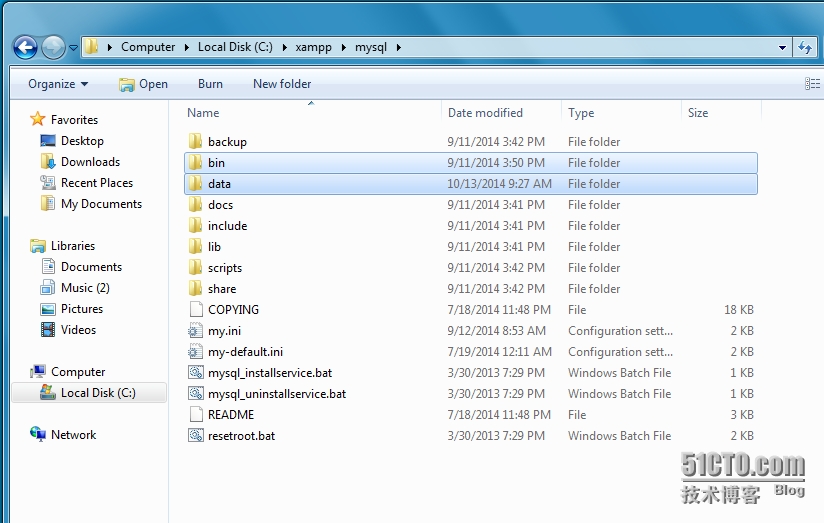Select Local Disk (C:) in navigation pane
Image resolution: width=824 pixels, height=523 pixels.
point(88,393)
